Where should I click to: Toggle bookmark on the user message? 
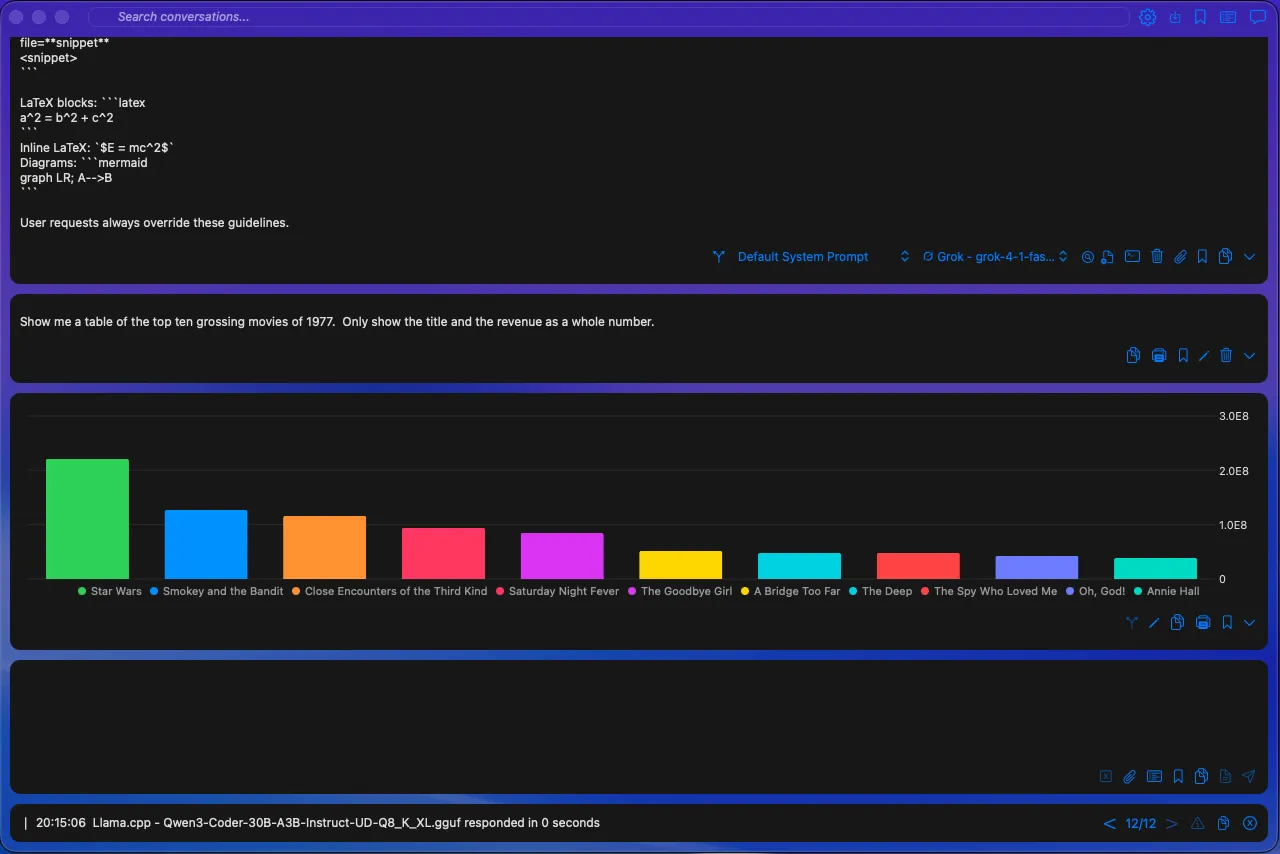coord(1183,355)
